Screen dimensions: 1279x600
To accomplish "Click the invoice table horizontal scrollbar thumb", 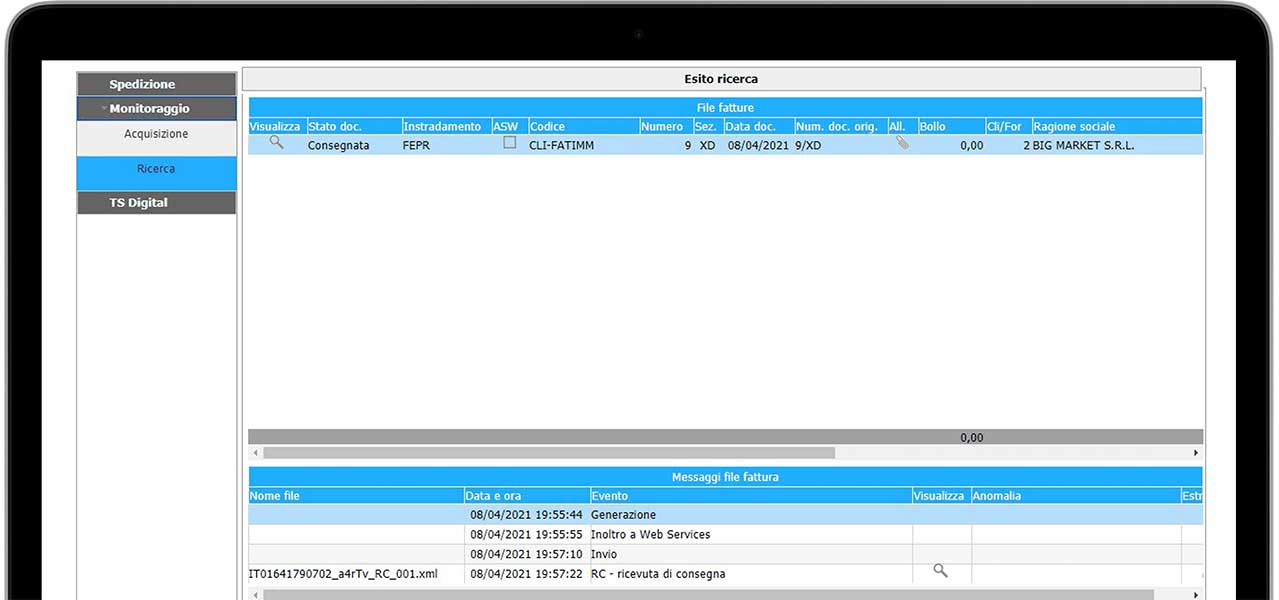I will (549, 453).
